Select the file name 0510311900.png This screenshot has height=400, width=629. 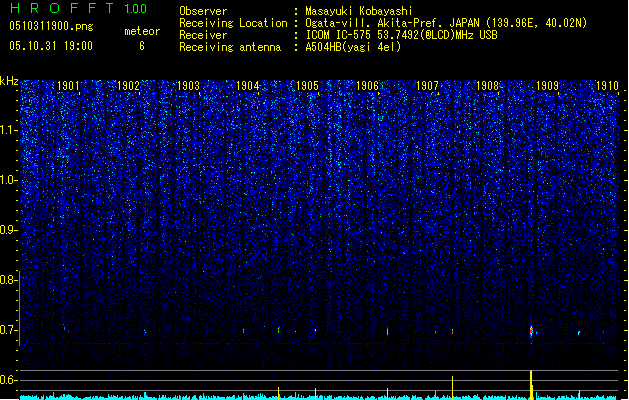coord(51,26)
